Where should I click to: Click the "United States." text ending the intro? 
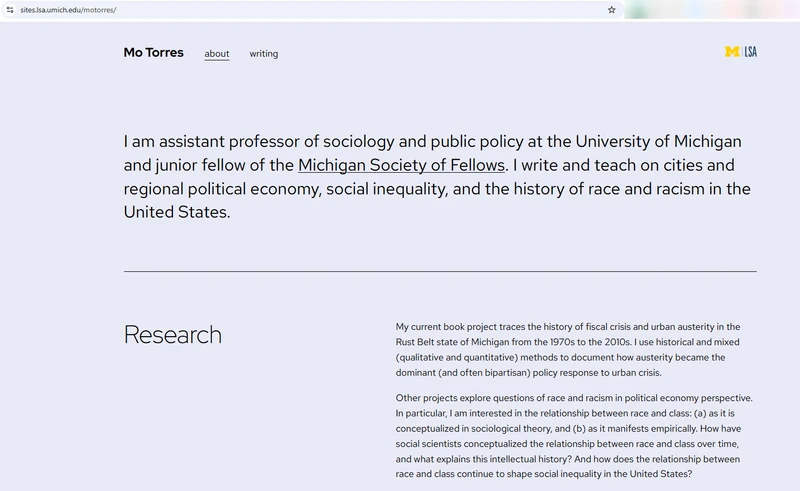tap(177, 212)
